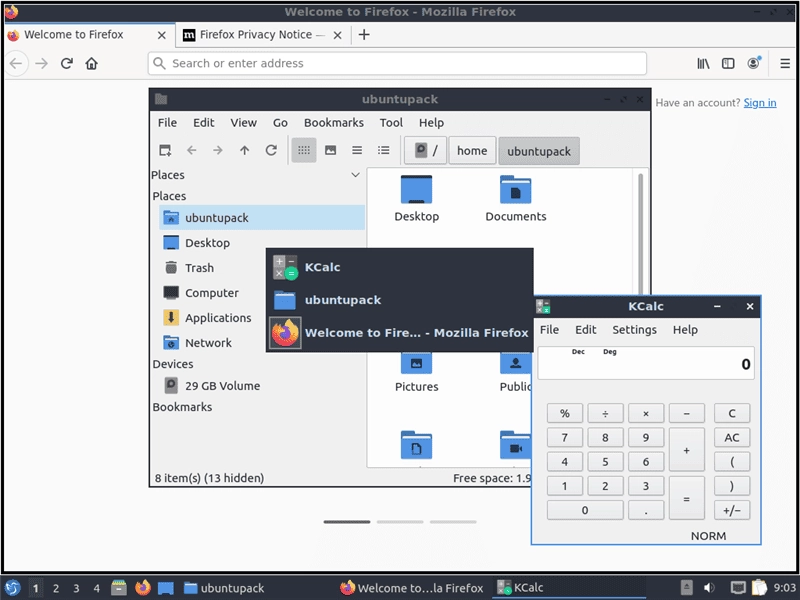Screen dimensions: 800x600
Task: Switch file manager to detailed list view
Action: point(384,150)
